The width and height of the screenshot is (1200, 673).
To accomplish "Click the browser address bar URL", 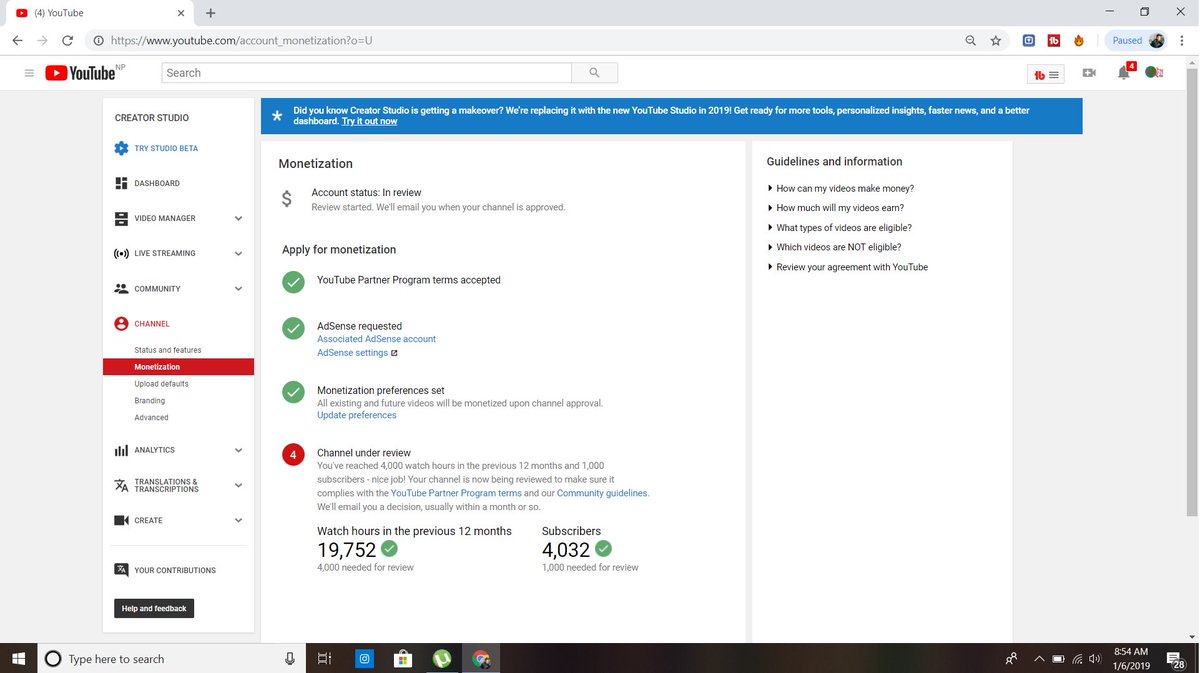I will (242, 41).
